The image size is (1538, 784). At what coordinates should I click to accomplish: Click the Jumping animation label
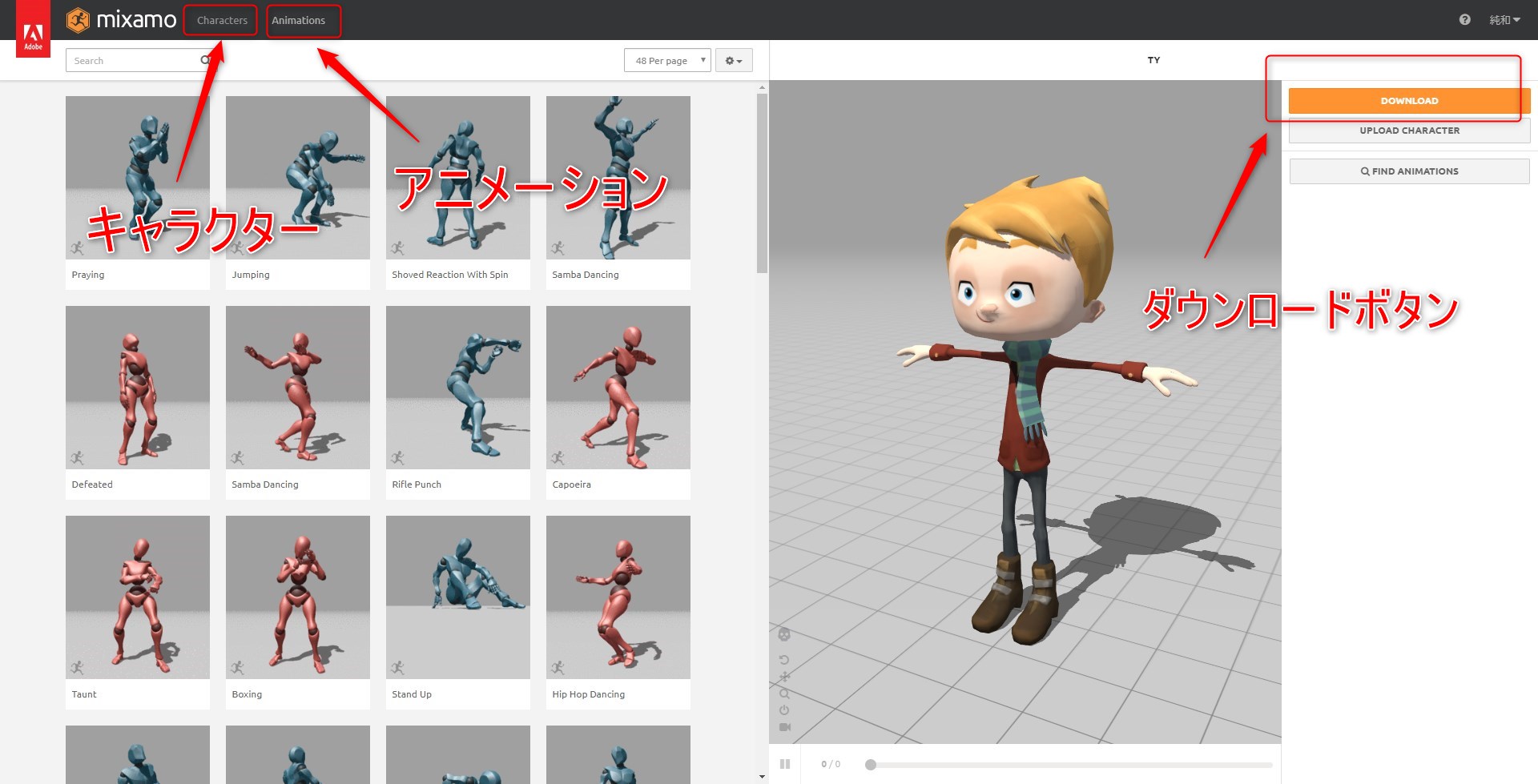(251, 275)
